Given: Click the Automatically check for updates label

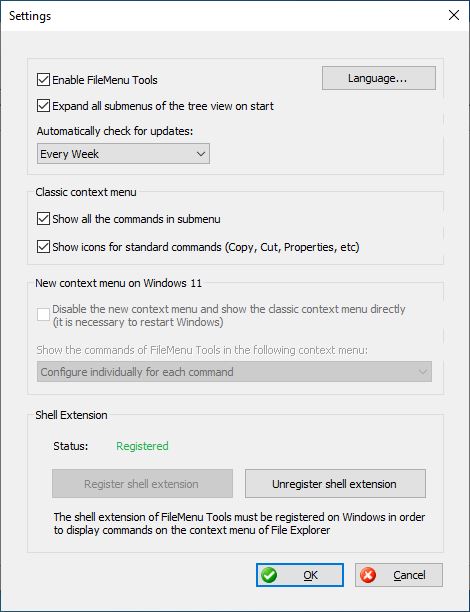Looking at the screenshot, I should (x=115, y=131).
